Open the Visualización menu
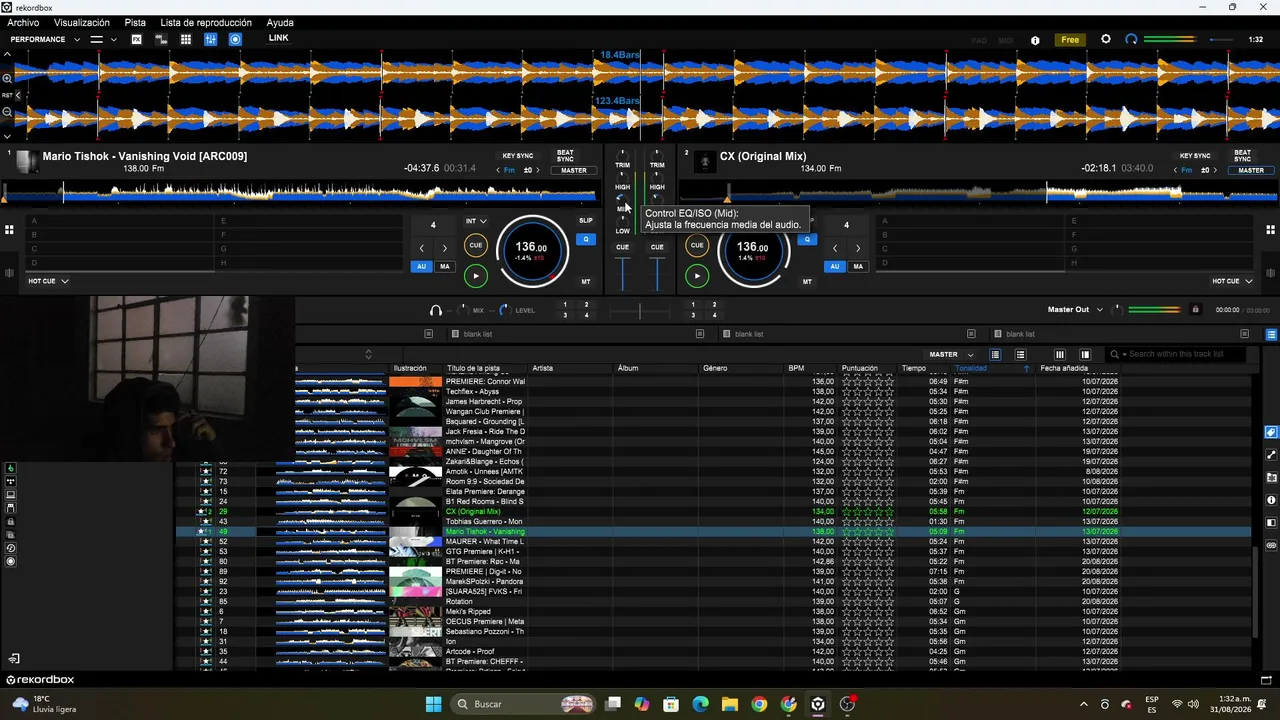 (82, 22)
